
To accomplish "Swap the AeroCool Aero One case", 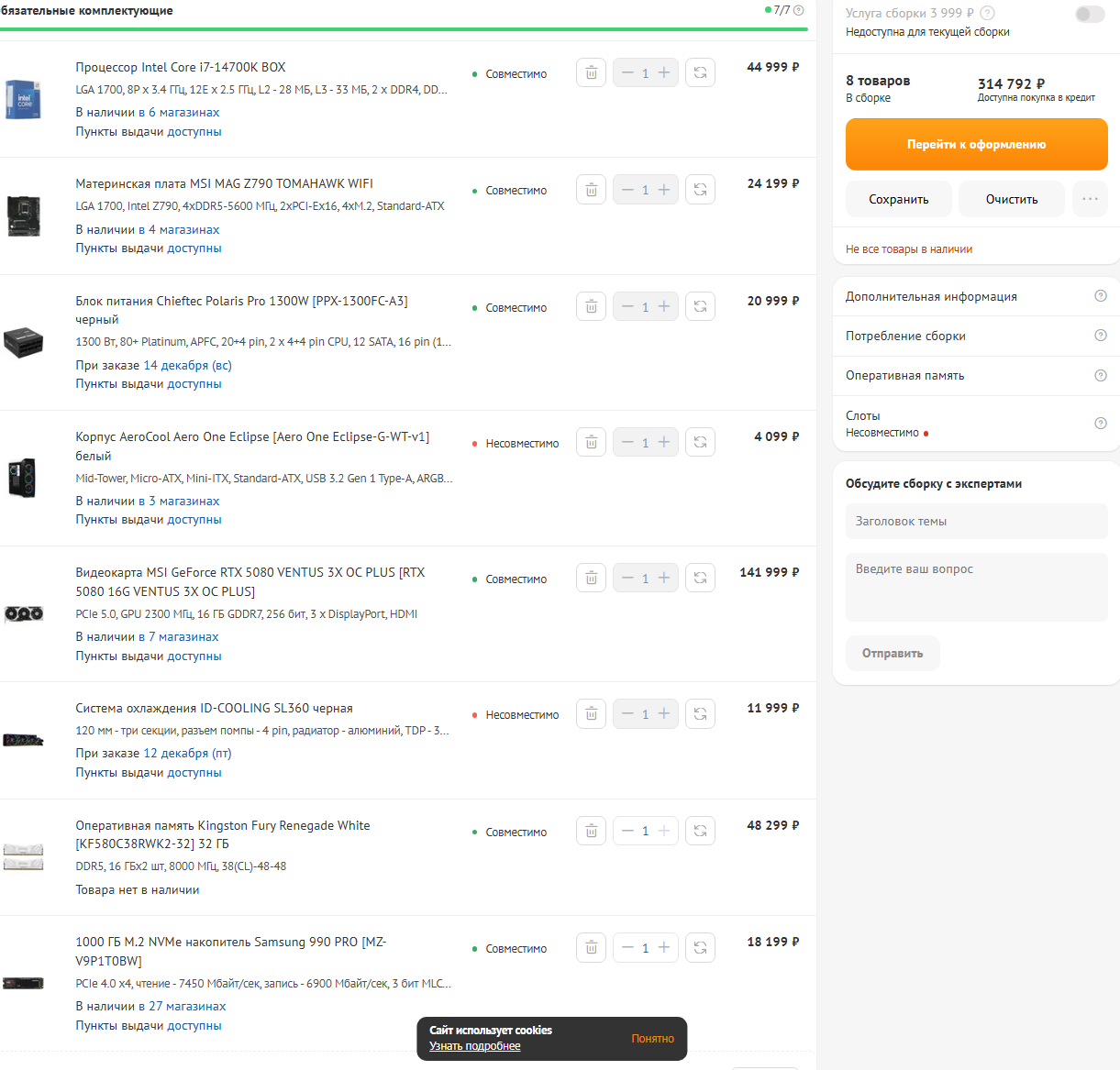I will click(700, 443).
